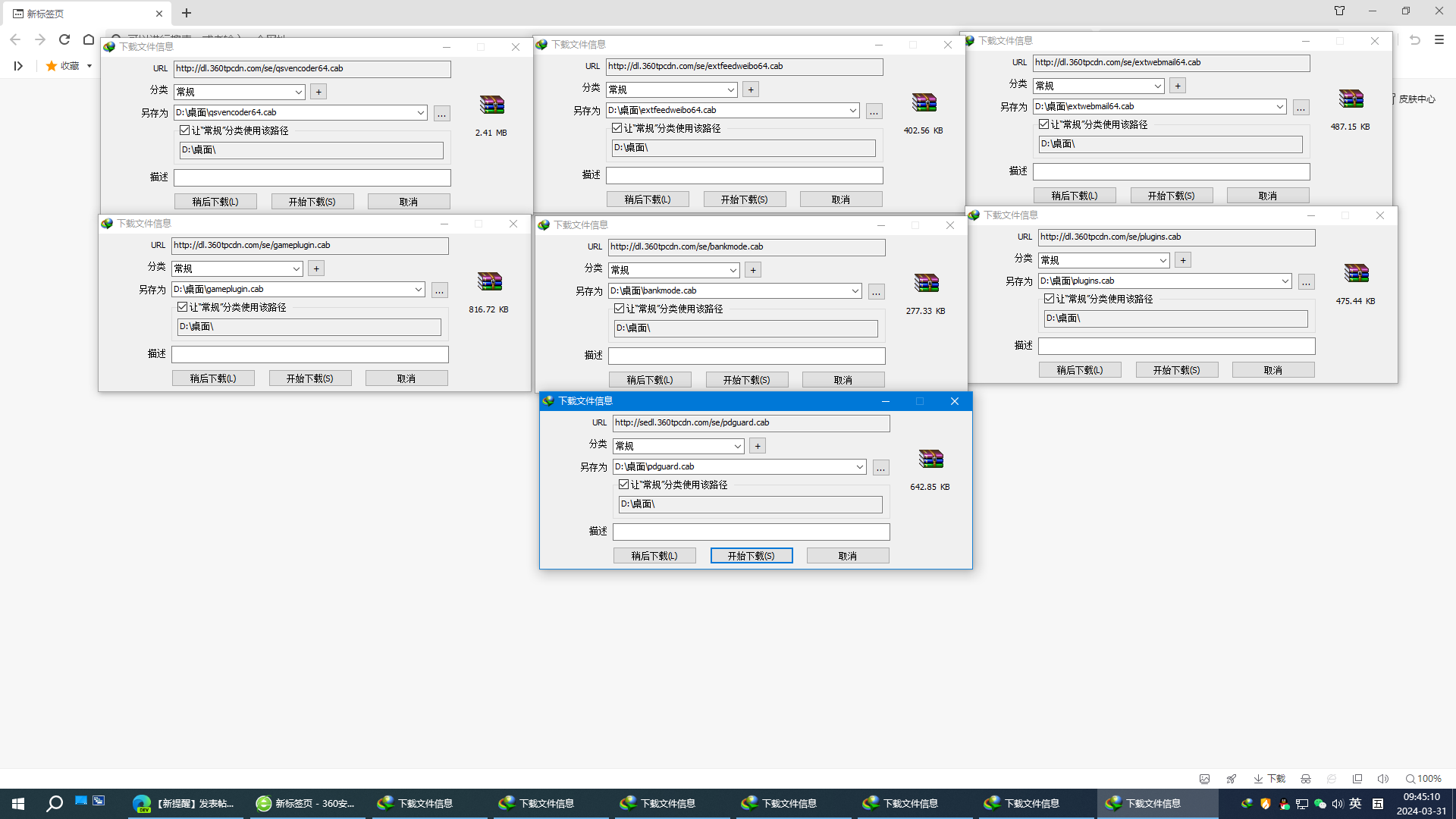Viewport: 1456px width, 819px height.
Task: Switch to 新标签页 - 360安 taskbar item
Action: tap(306, 804)
